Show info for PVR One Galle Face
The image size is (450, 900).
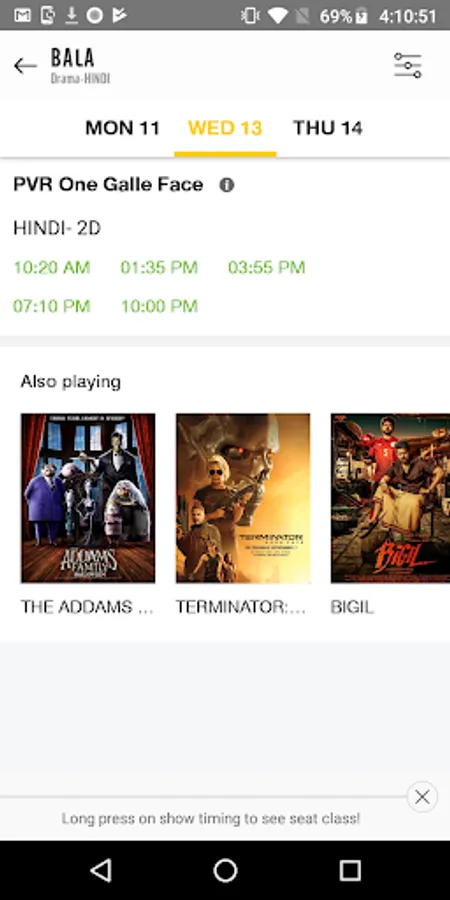227,185
